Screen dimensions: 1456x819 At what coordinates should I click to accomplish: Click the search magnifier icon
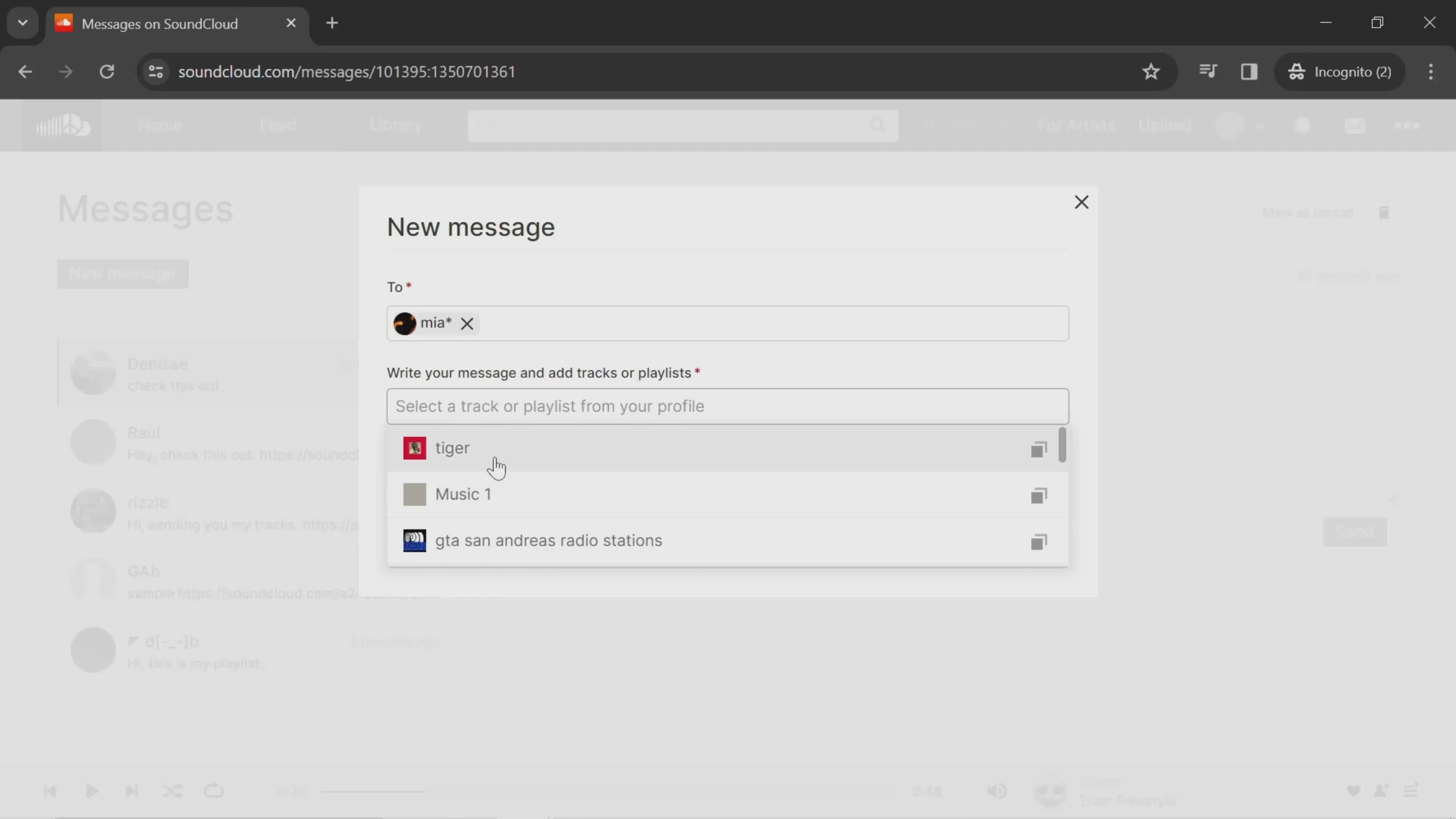(x=877, y=126)
